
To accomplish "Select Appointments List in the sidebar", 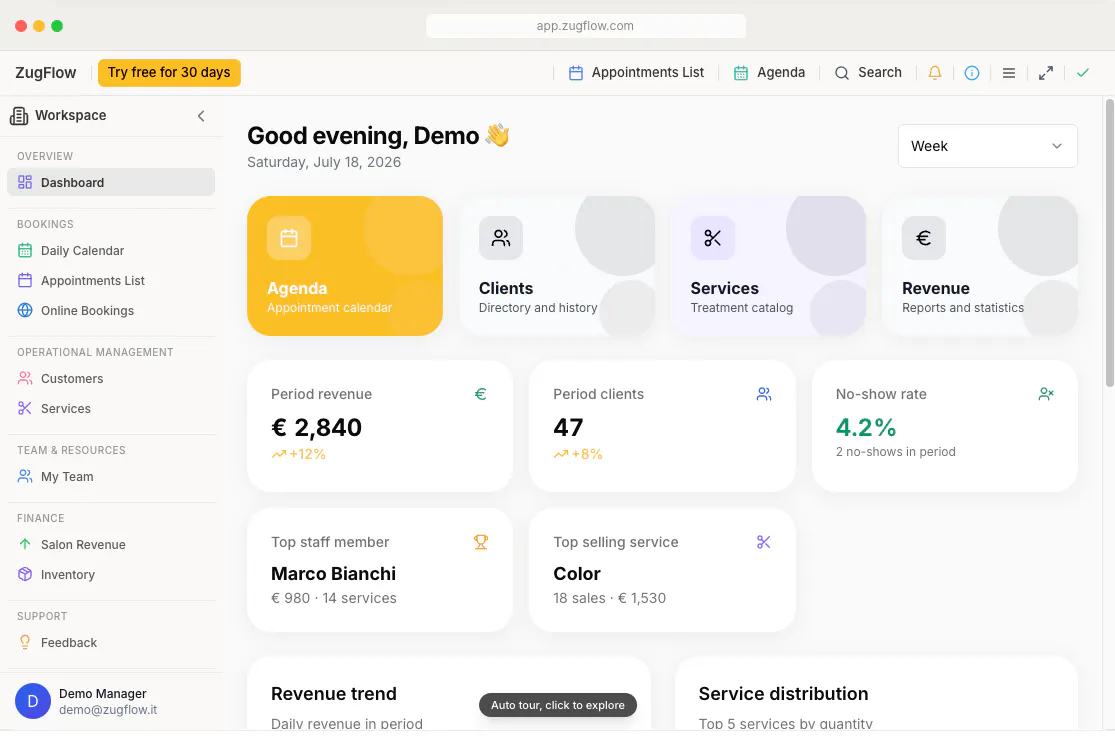I will (x=111, y=280).
